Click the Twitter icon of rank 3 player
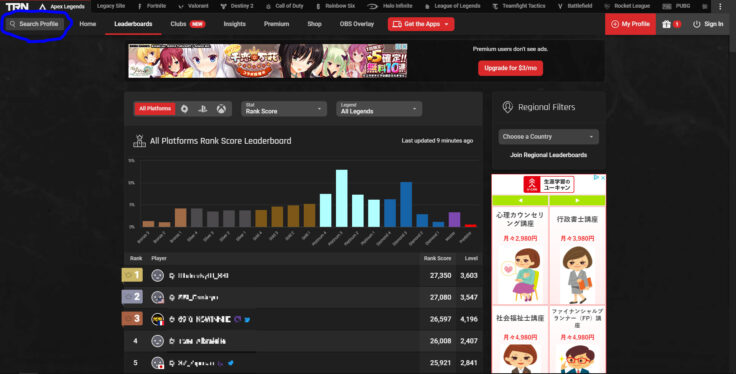The image size is (736, 374). pyautogui.click(x=247, y=320)
